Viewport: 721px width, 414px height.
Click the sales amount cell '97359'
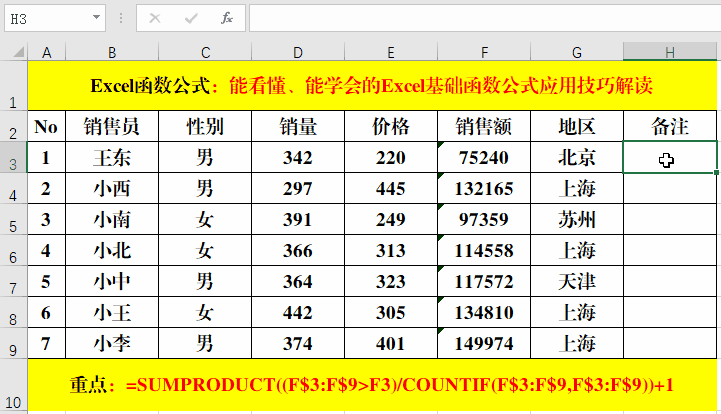pos(484,219)
